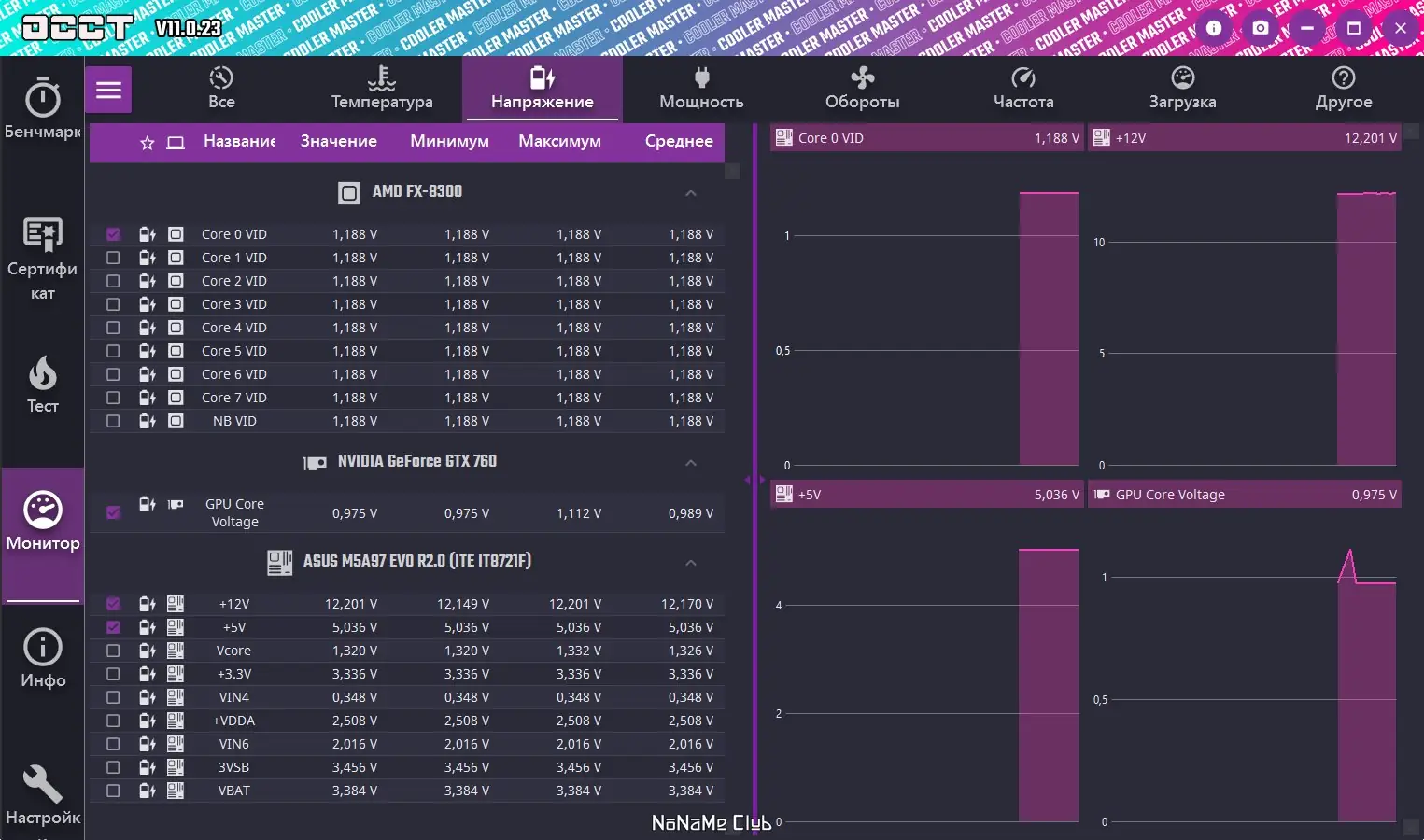This screenshot has width=1424, height=840.
Task: Open the Тест stress test section
Action: coord(43,385)
